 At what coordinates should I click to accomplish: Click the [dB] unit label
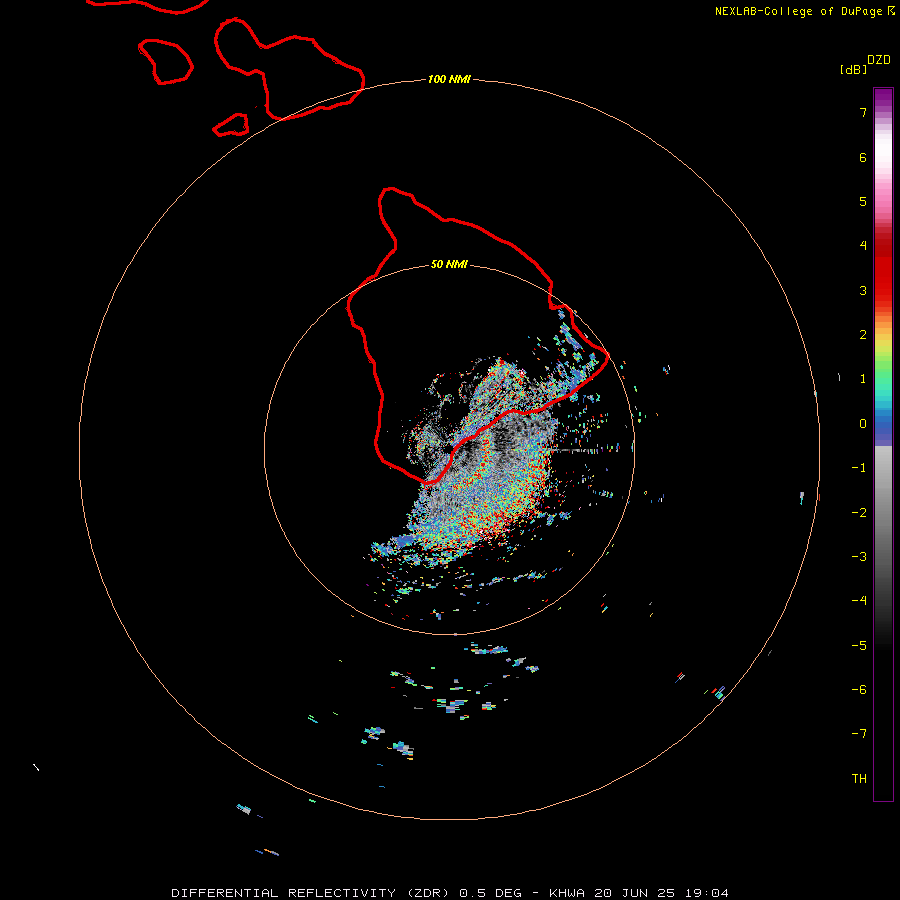pyautogui.click(x=853, y=70)
